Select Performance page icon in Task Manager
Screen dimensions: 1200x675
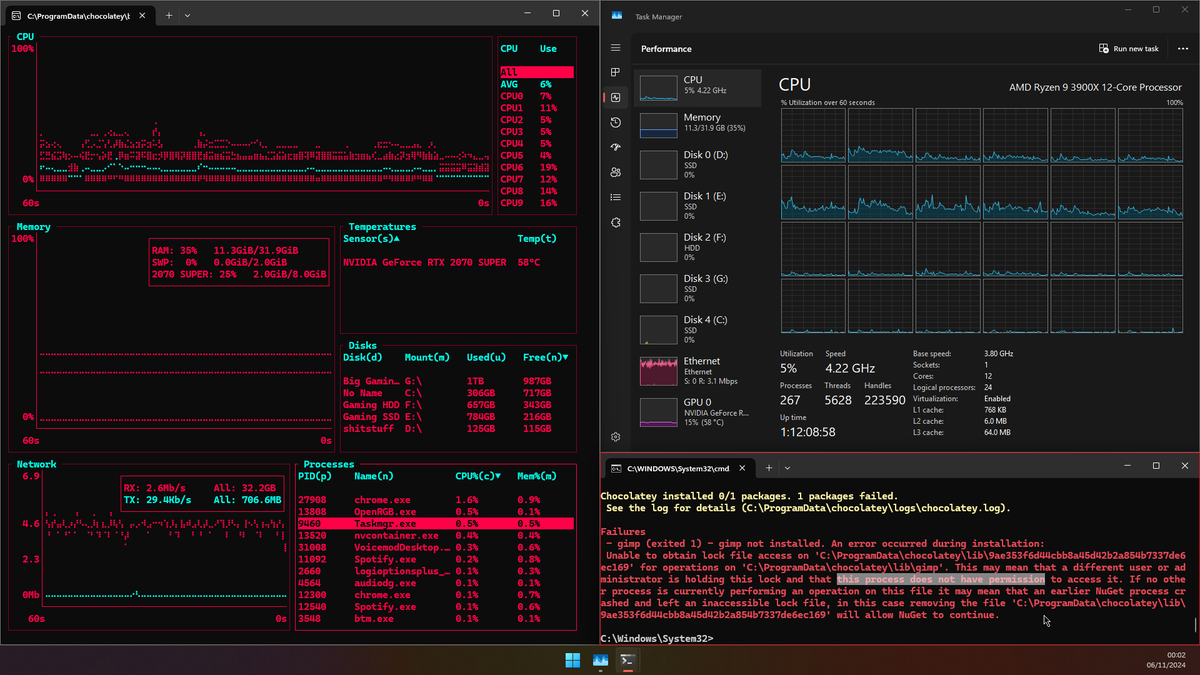[x=616, y=97]
